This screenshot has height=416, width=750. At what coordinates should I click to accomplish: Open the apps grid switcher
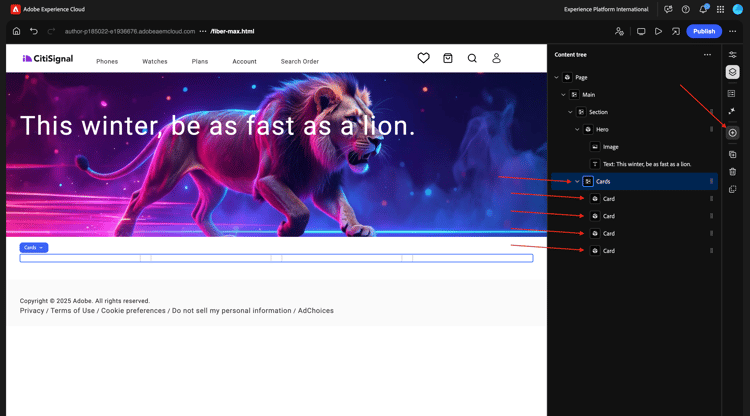pyautogui.click(x=720, y=9)
